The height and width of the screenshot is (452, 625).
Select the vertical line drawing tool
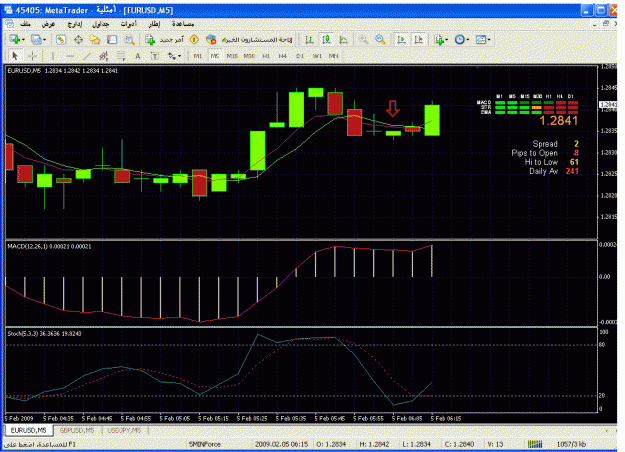(52, 56)
